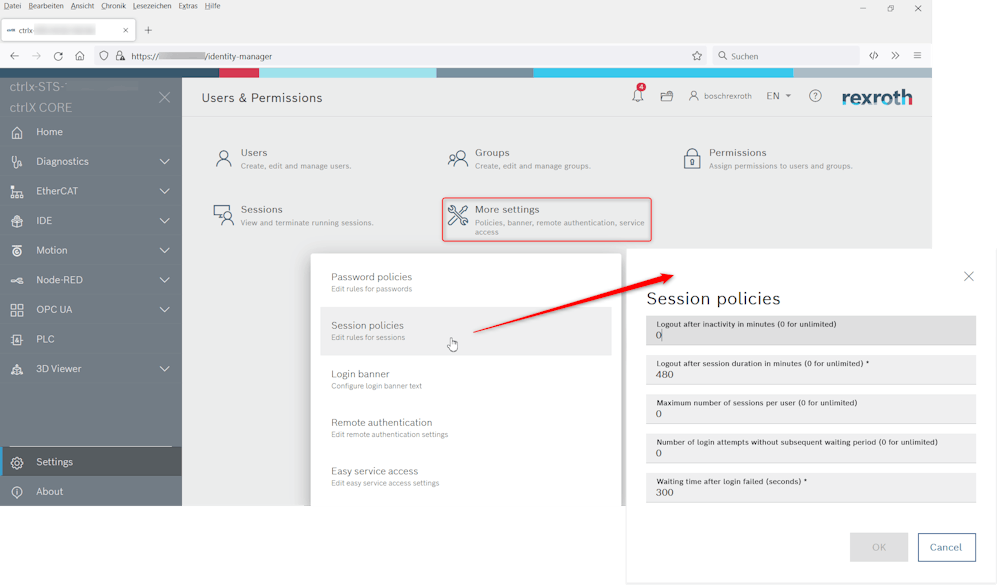The width and height of the screenshot is (999, 587).
Task: Click the Logout after inactivity minutes field
Action: pyautogui.click(x=810, y=335)
